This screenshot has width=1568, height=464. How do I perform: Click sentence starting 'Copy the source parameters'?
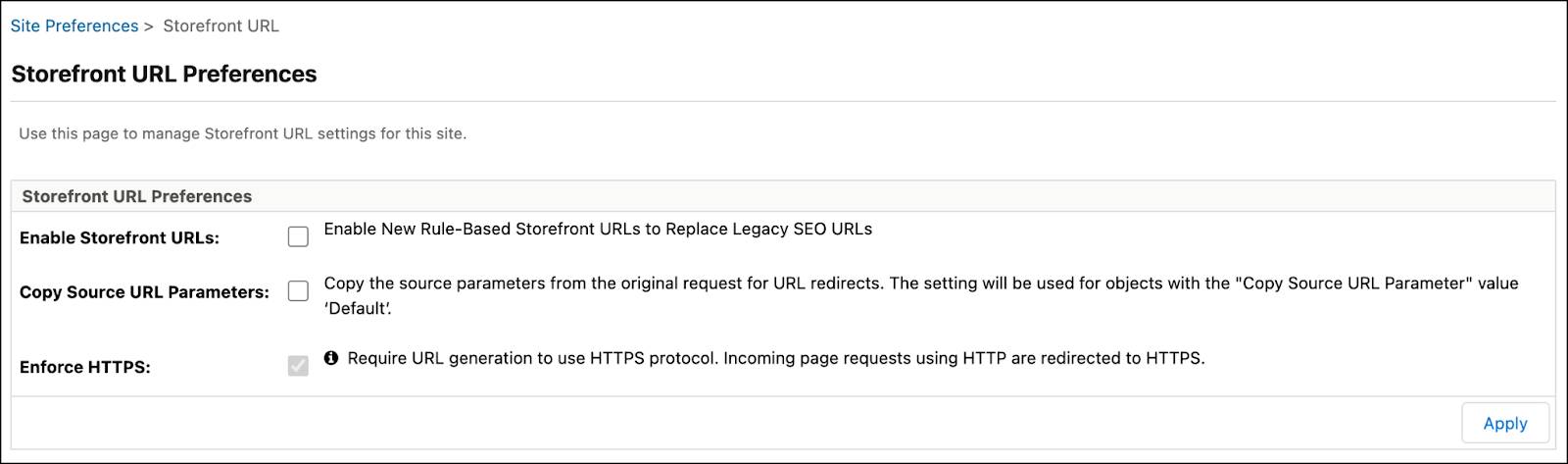(x=921, y=295)
